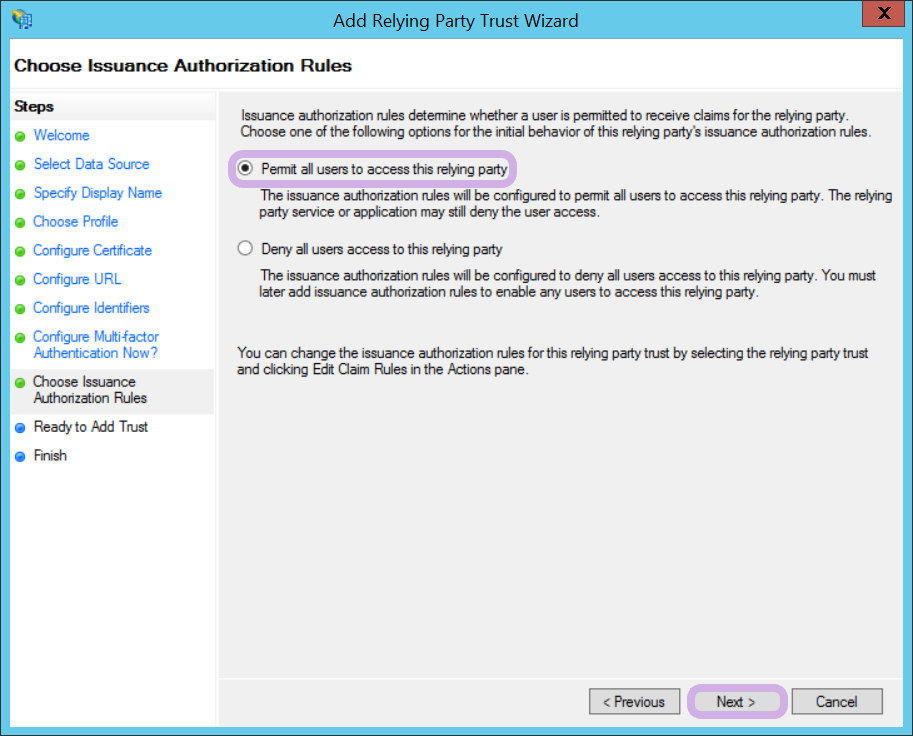Click the green bullet beside Choose Profile
This screenshot has width=913, height=736.
(20, 222)
